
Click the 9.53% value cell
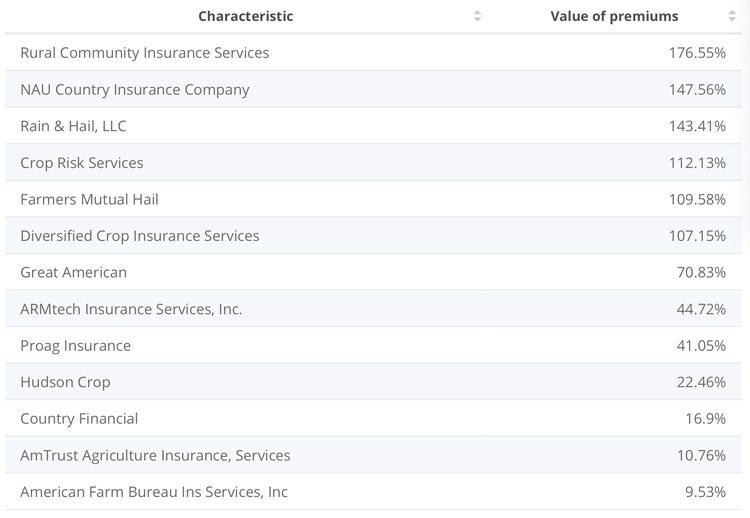(705, 492)
